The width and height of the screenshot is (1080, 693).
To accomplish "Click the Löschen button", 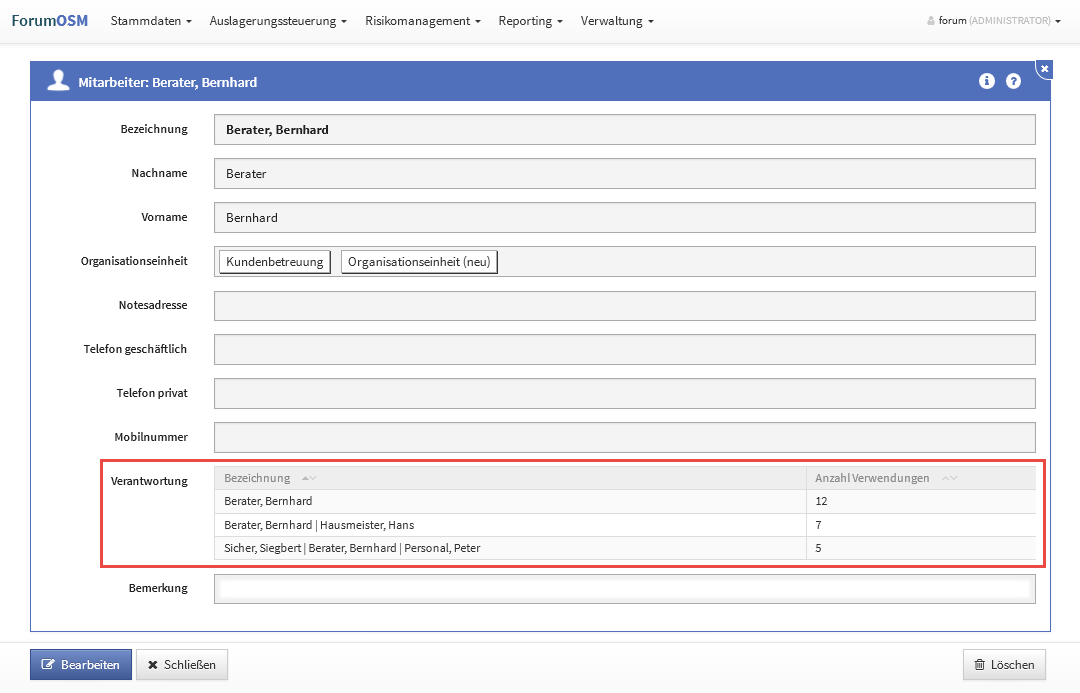I will click(x=1005, y=665).
